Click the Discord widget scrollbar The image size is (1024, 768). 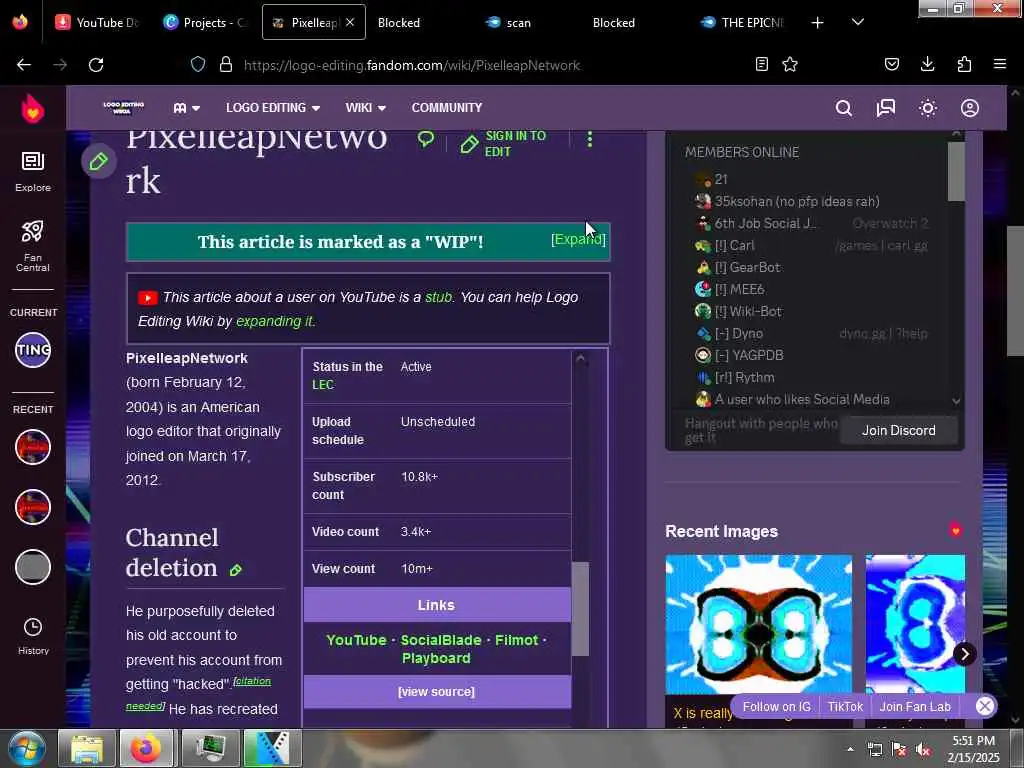[956, 172]
